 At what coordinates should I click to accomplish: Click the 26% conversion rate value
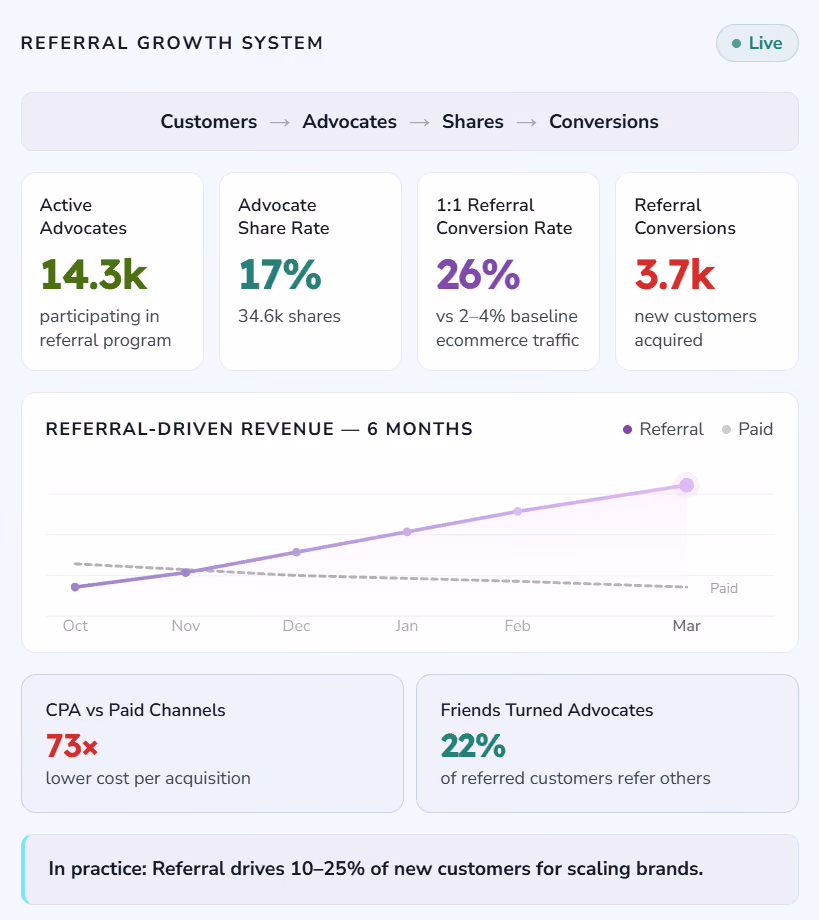click(478, 274)
